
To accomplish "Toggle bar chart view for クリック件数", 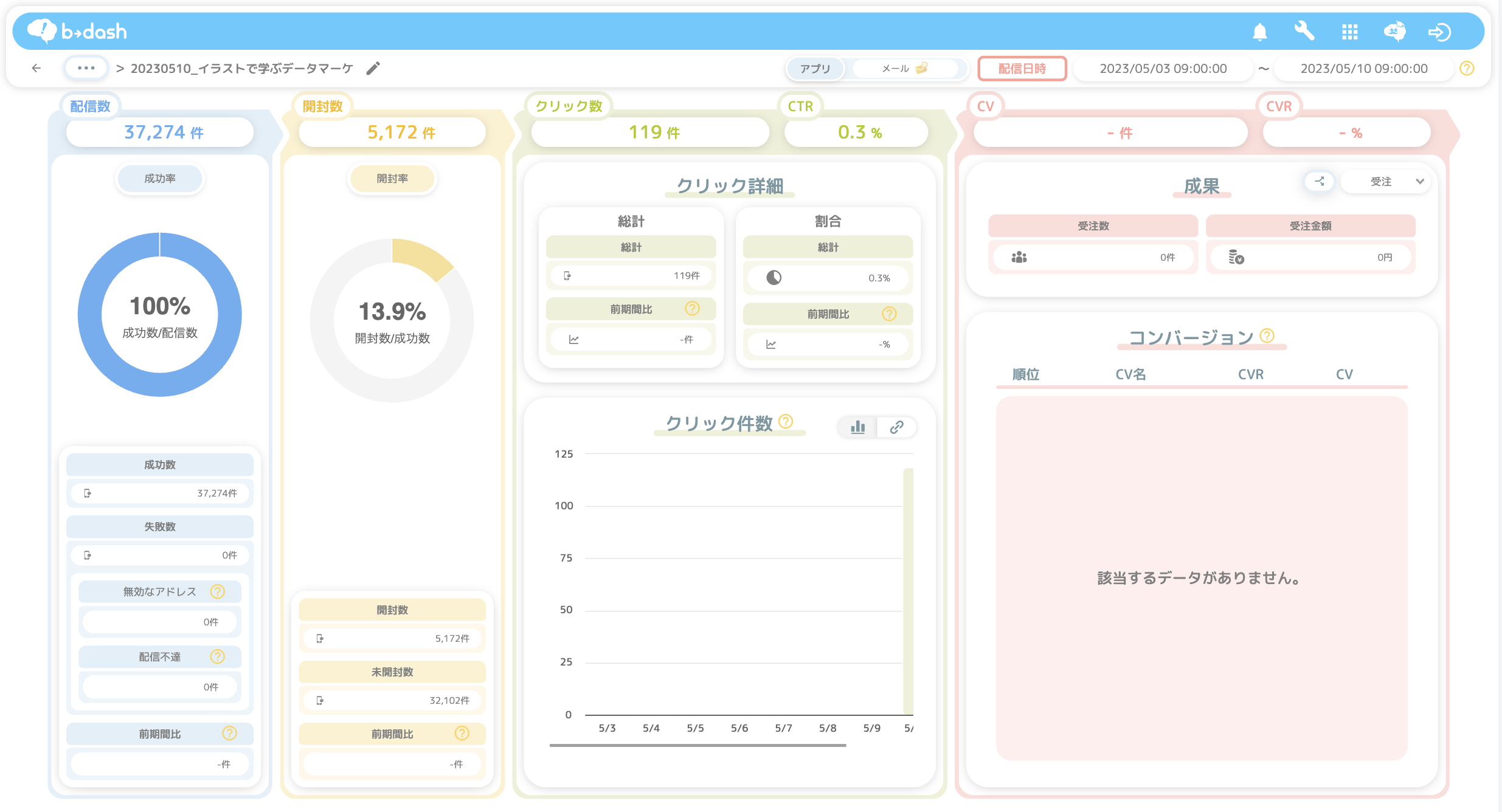I will pyautogui.click(x=857, y=427).
